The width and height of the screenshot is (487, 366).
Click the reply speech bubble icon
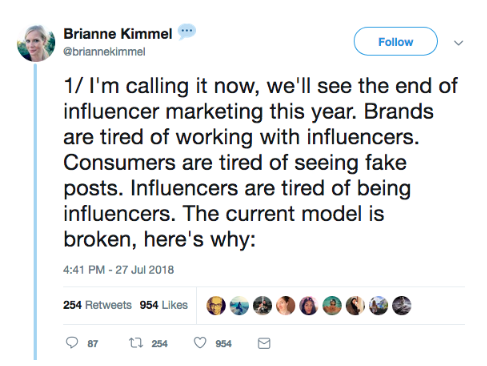[x=72, y=343]
